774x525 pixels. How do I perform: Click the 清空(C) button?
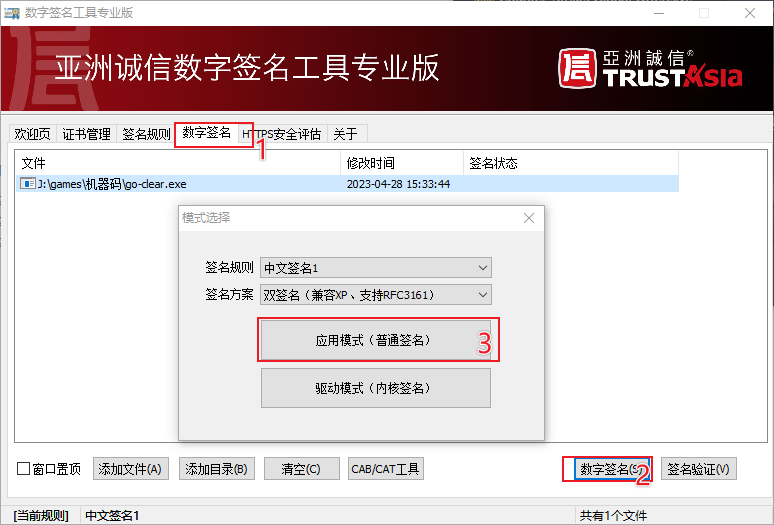(302, 469)
